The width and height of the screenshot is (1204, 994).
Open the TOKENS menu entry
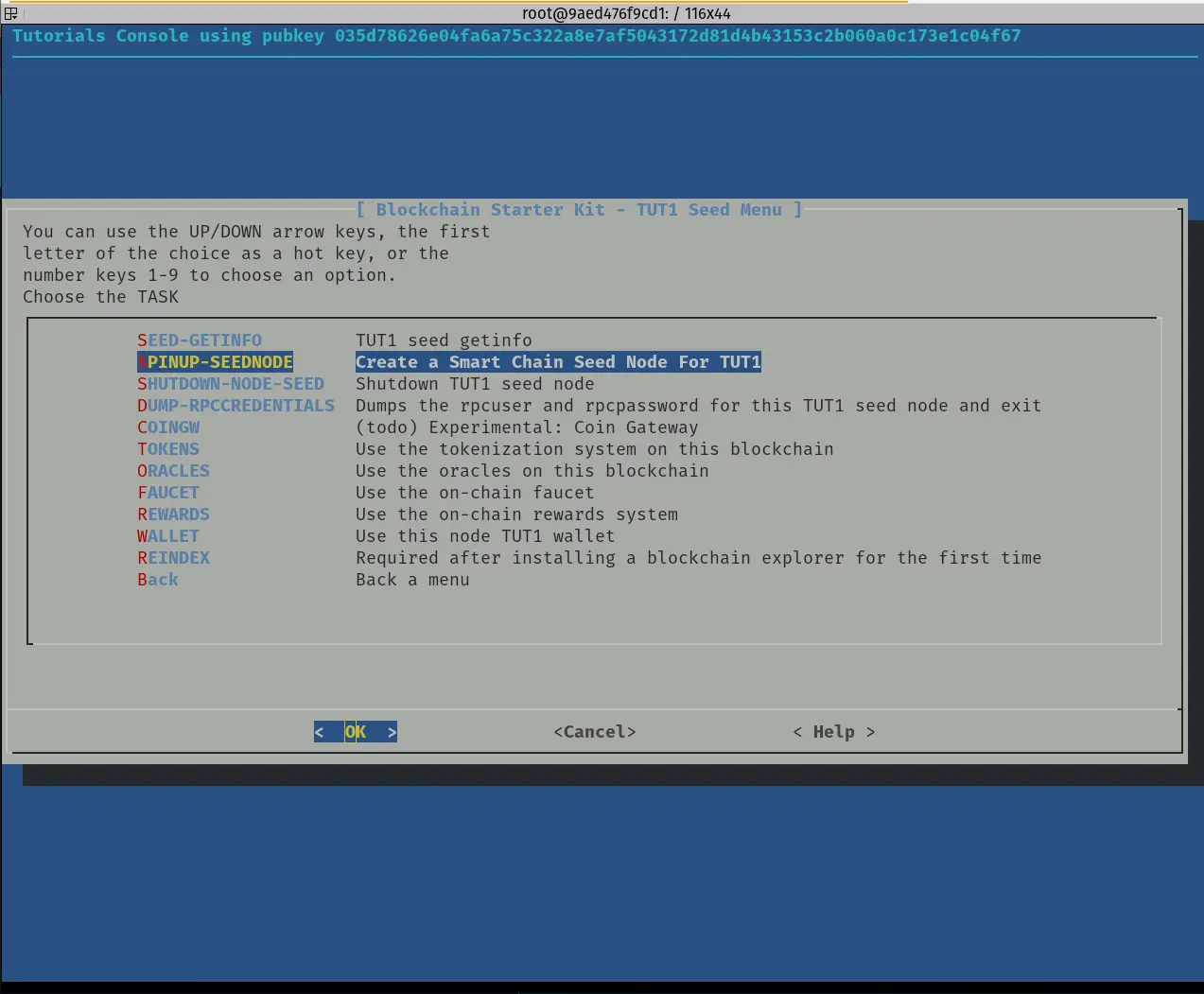coord(168,449)
